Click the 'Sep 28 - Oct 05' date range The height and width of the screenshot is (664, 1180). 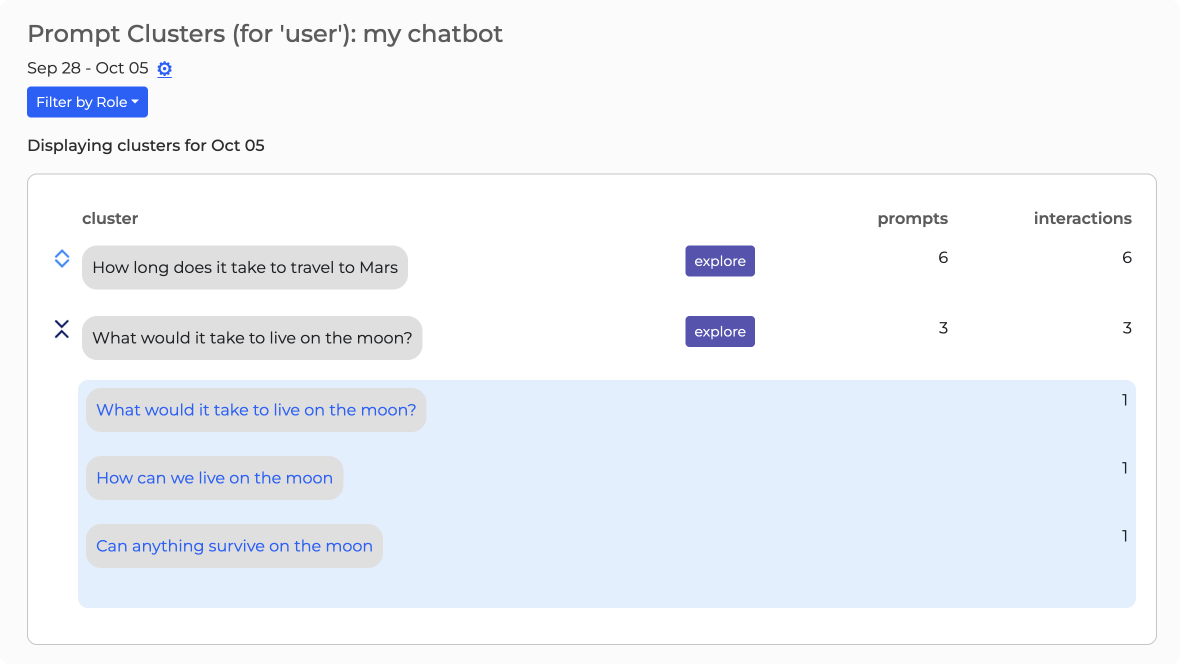pos(88,68)
